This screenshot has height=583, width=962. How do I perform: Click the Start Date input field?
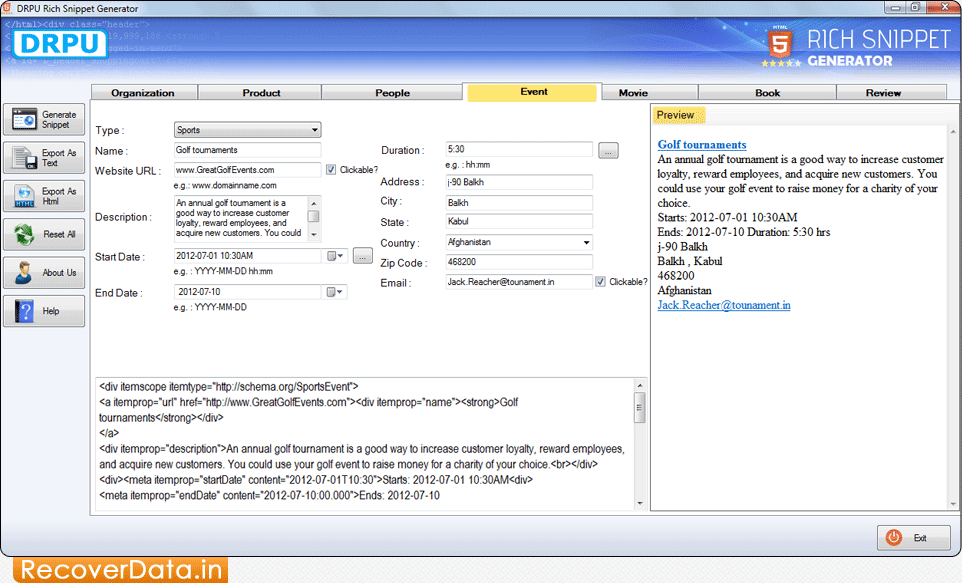click(x=247, y=256)
